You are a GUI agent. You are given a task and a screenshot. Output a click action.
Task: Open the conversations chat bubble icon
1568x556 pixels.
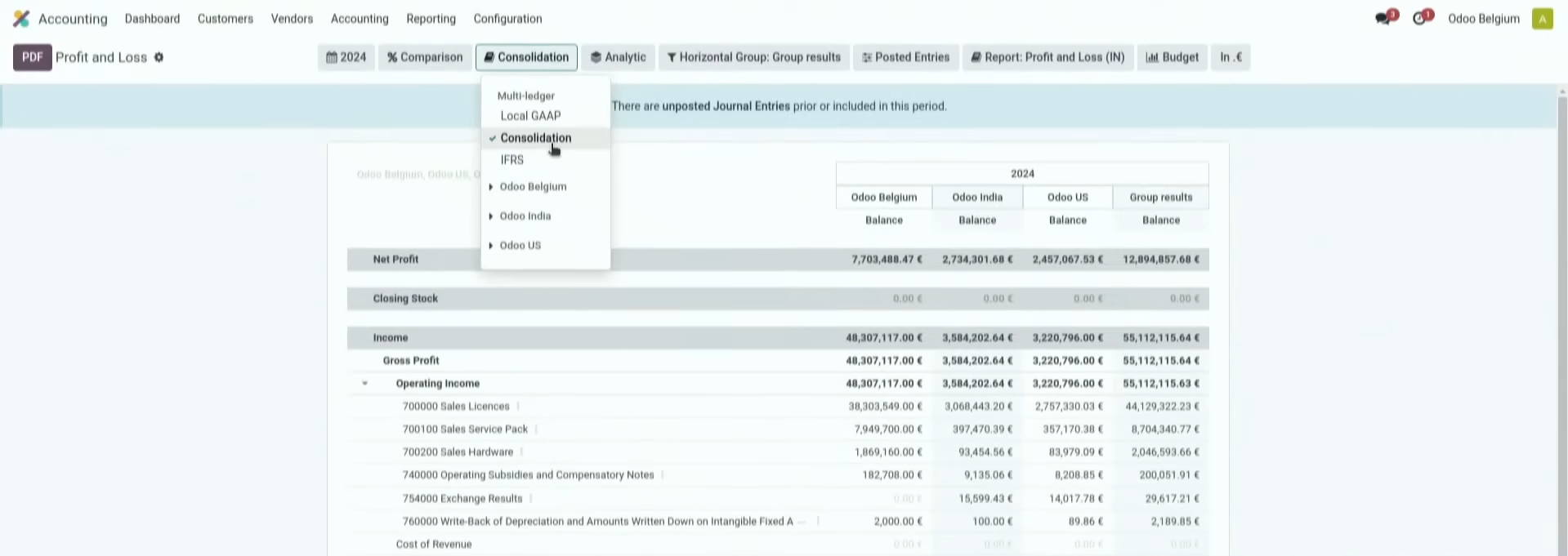click(x=1383, y=18)
